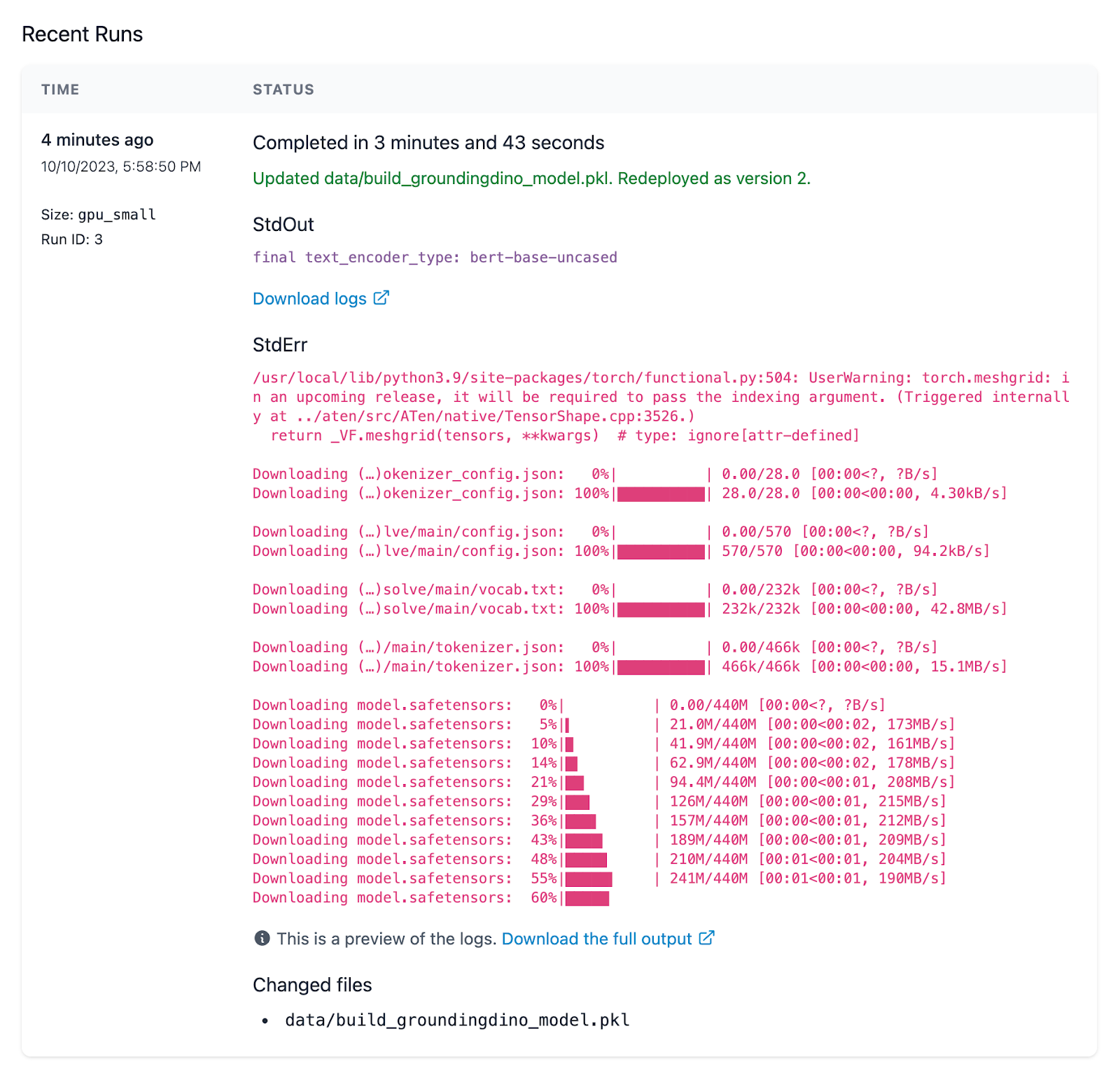
Task: Click the "4 minutes ago" timestamp
Action: 97,140
